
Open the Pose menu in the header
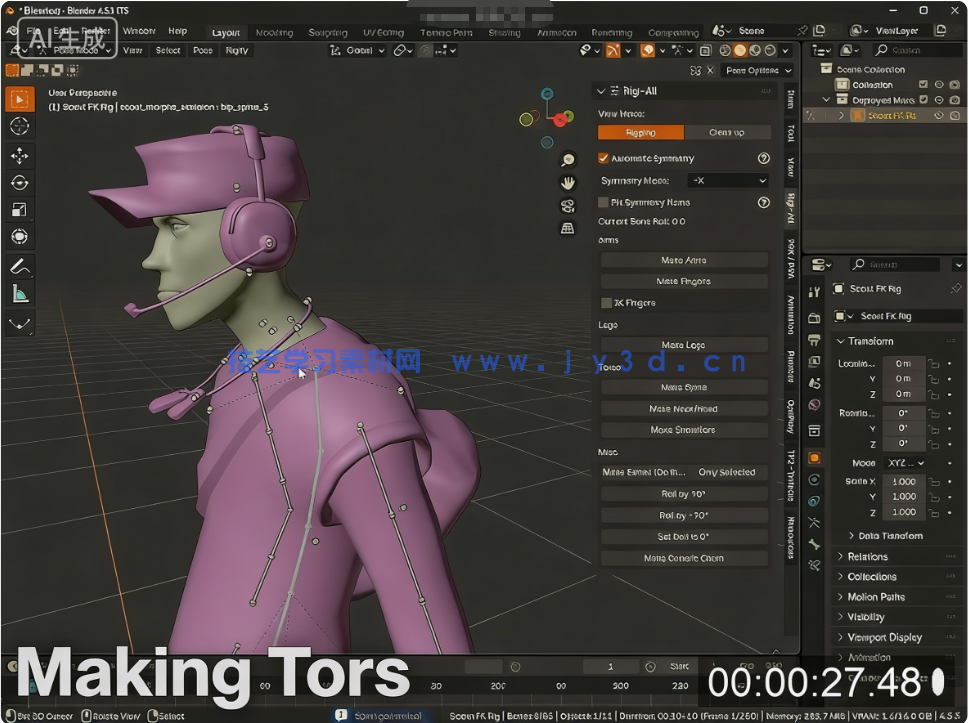point(202,50)
